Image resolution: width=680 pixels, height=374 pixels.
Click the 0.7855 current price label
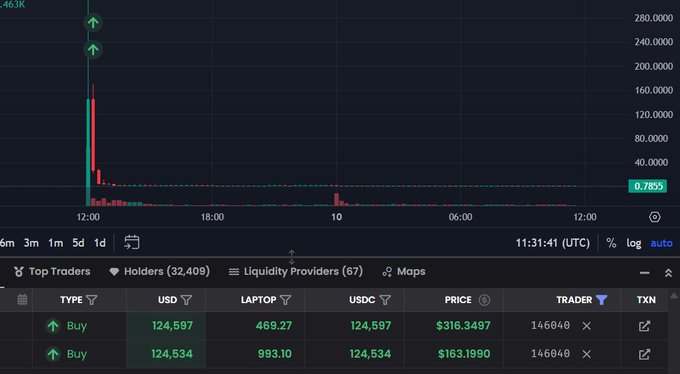click(x=648, y=186)
